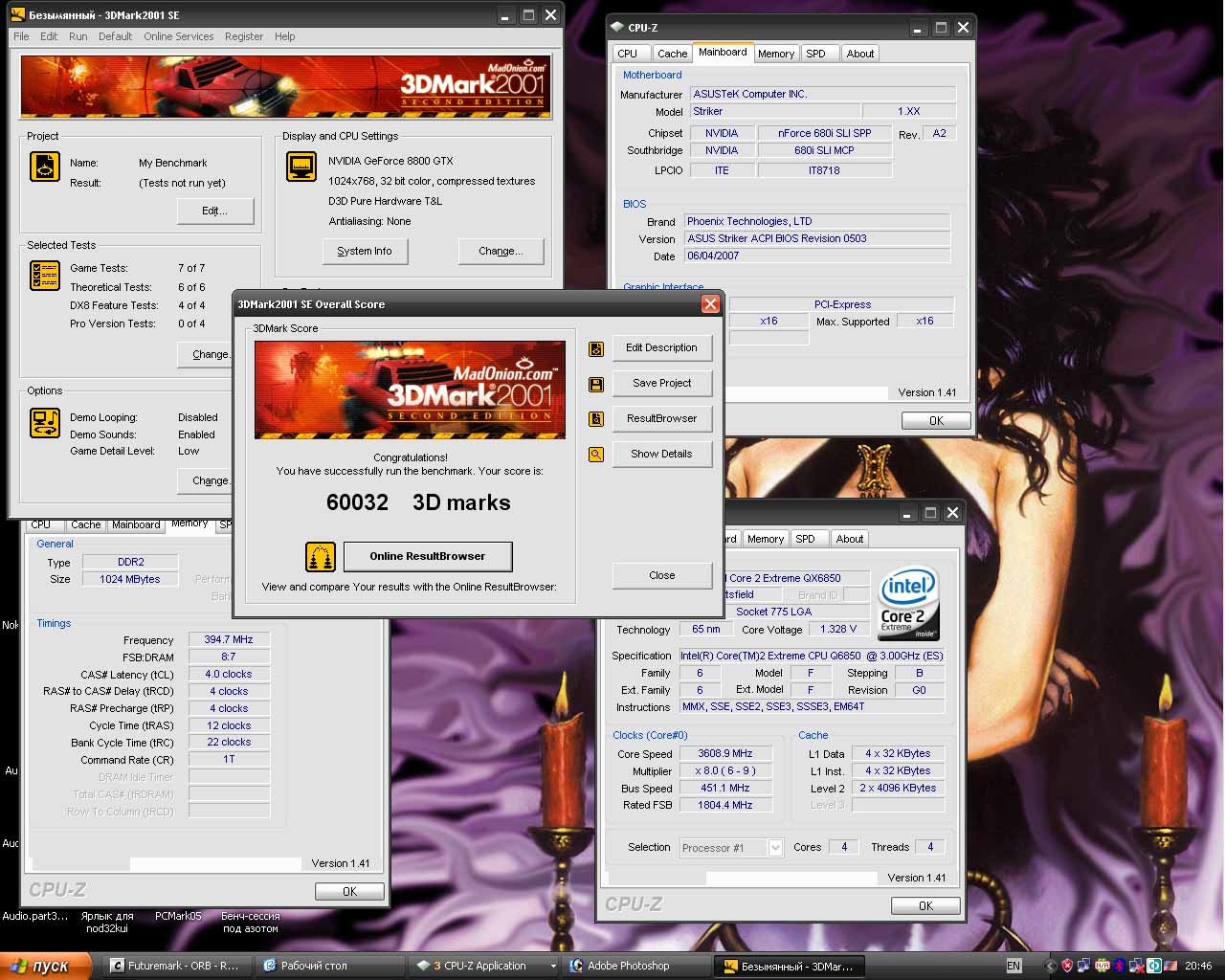This screenshot has width=1225, height=980.
Task: Open the File menu in 3DMark2001
Action: (21, 36)
